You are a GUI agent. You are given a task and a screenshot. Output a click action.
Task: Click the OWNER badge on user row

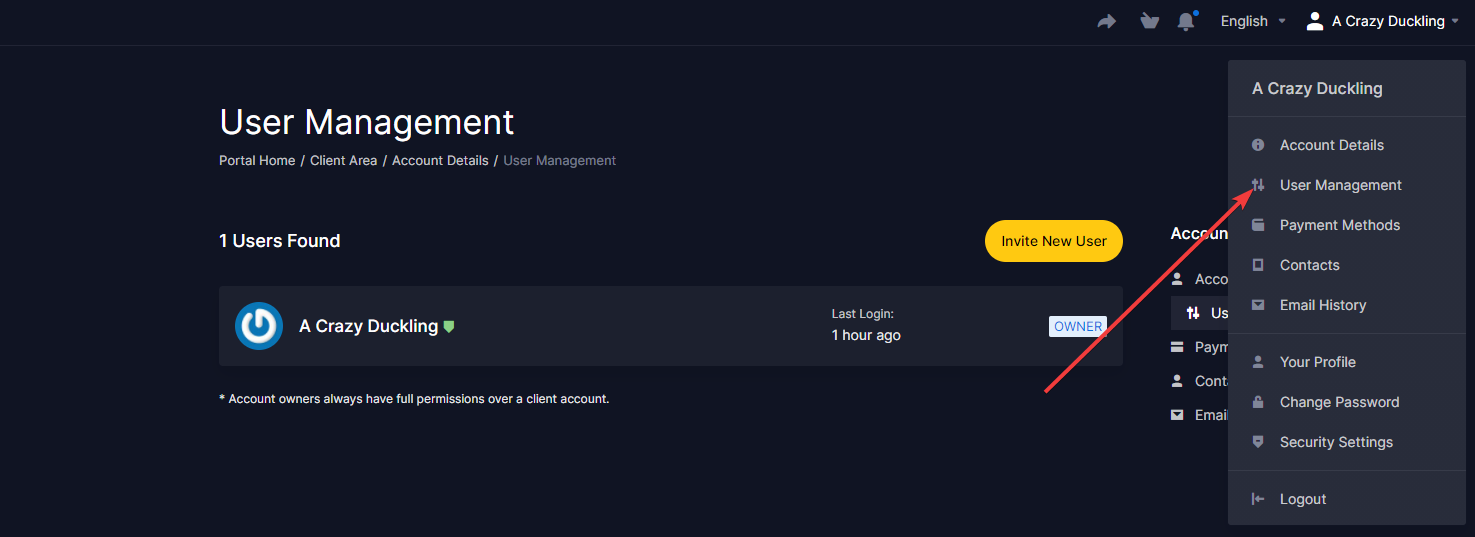(1078, 326)
